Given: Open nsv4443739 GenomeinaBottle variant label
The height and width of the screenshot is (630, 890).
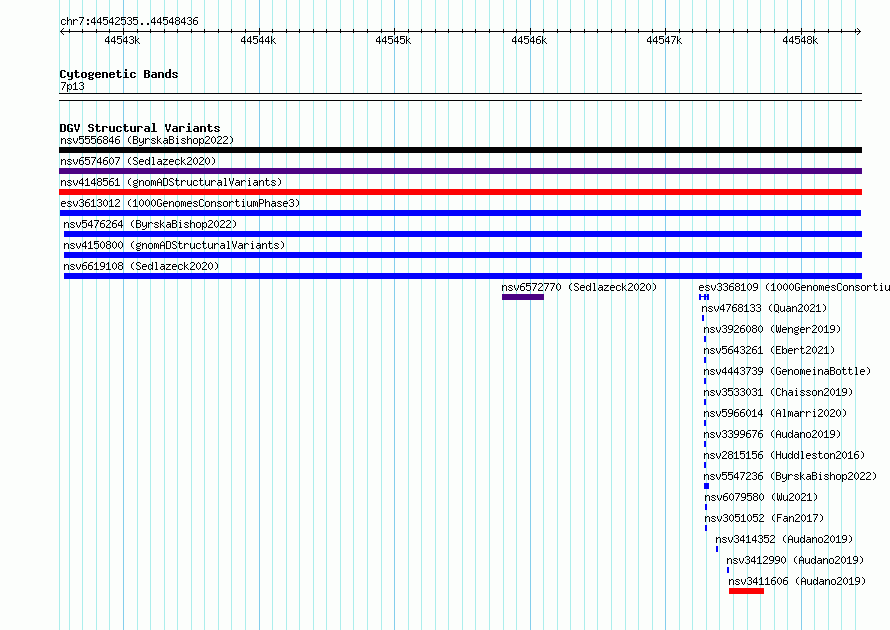Looking at the screenshot, I should click(787, 371).
